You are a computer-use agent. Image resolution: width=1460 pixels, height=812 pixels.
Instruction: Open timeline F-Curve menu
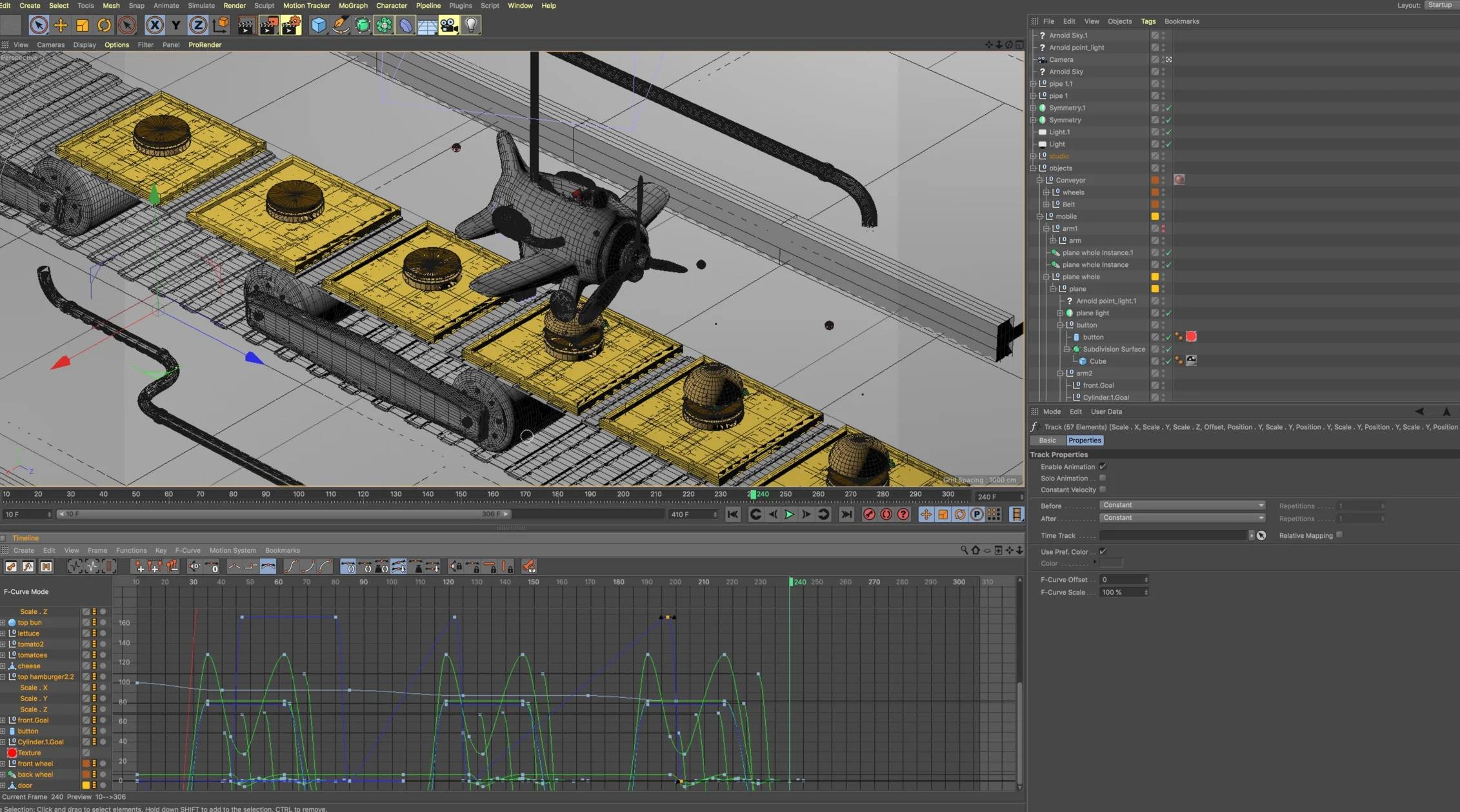pyautogui.click(x=188, y=550)
